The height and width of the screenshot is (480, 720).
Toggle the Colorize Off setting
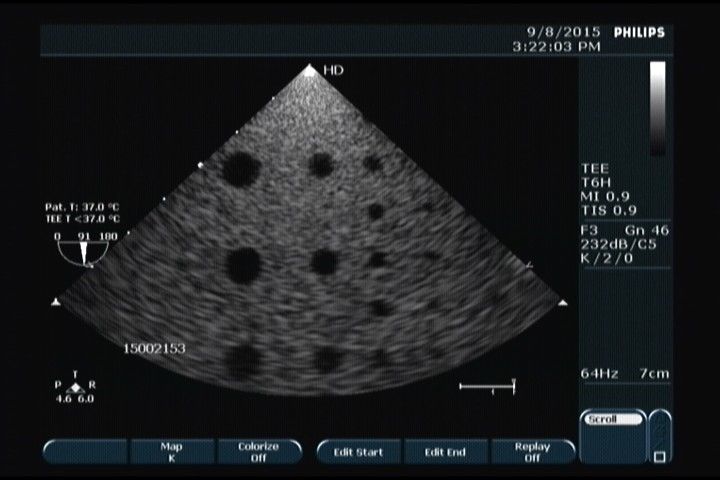tap(257, 452)
